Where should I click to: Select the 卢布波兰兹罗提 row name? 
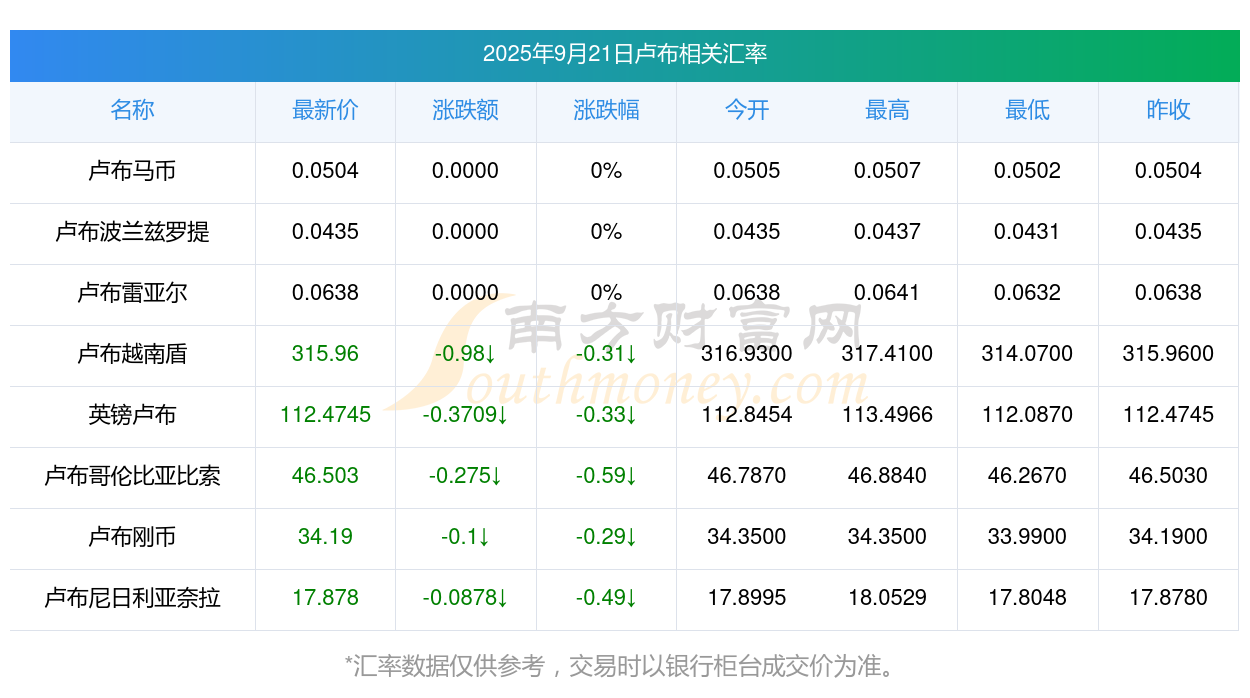click(x=132, y=232)
